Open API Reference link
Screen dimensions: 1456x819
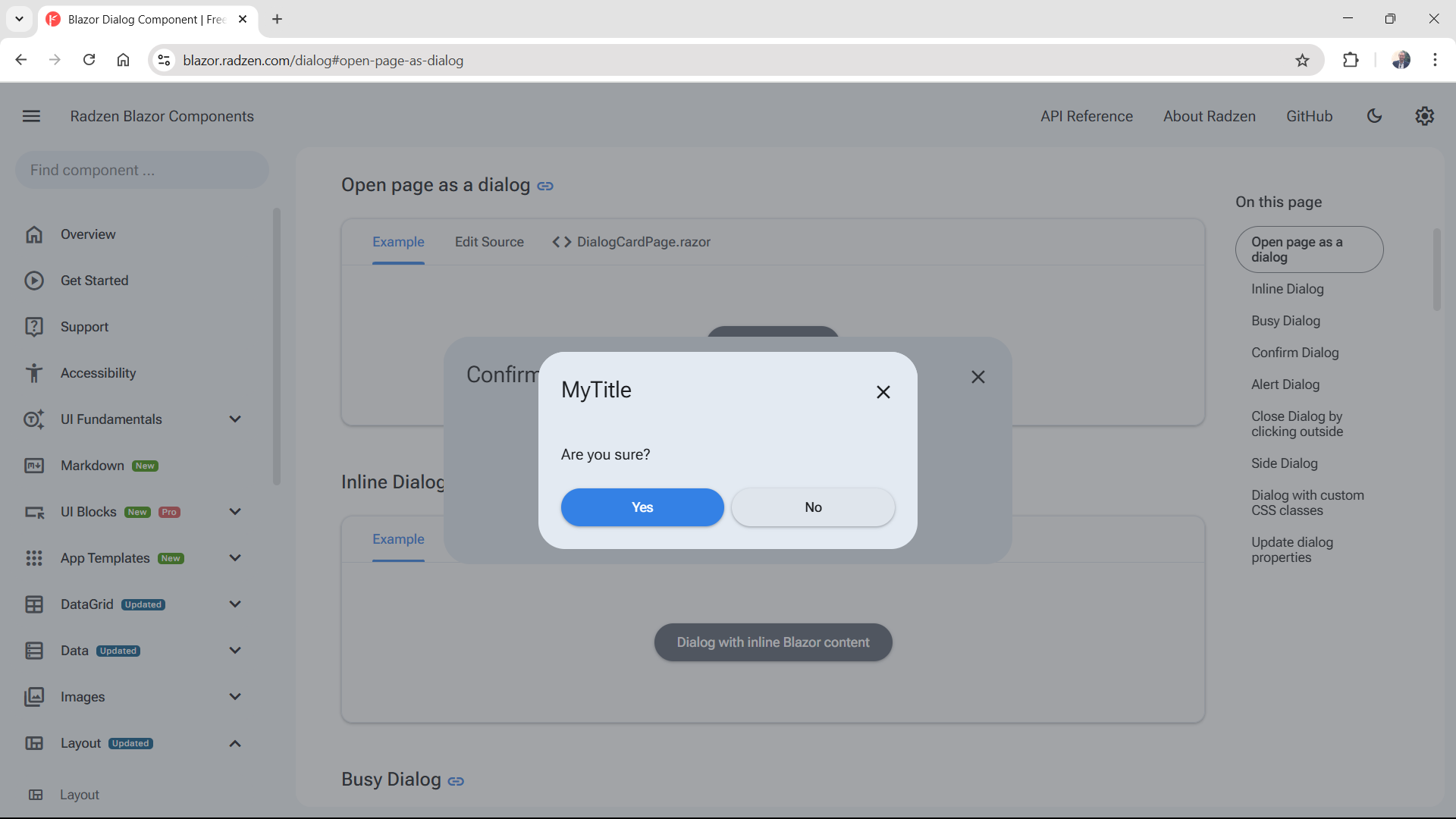coord(1087,116)
